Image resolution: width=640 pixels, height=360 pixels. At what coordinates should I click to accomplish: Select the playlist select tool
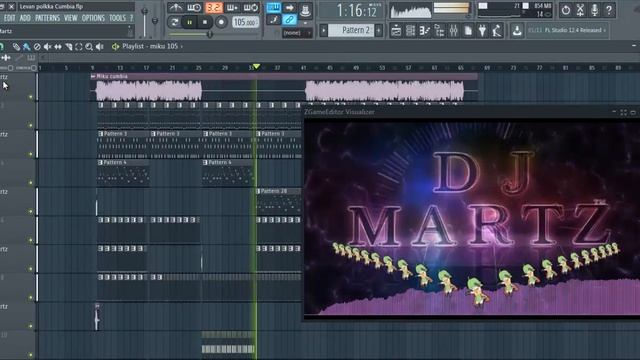[x=79, y=47]
